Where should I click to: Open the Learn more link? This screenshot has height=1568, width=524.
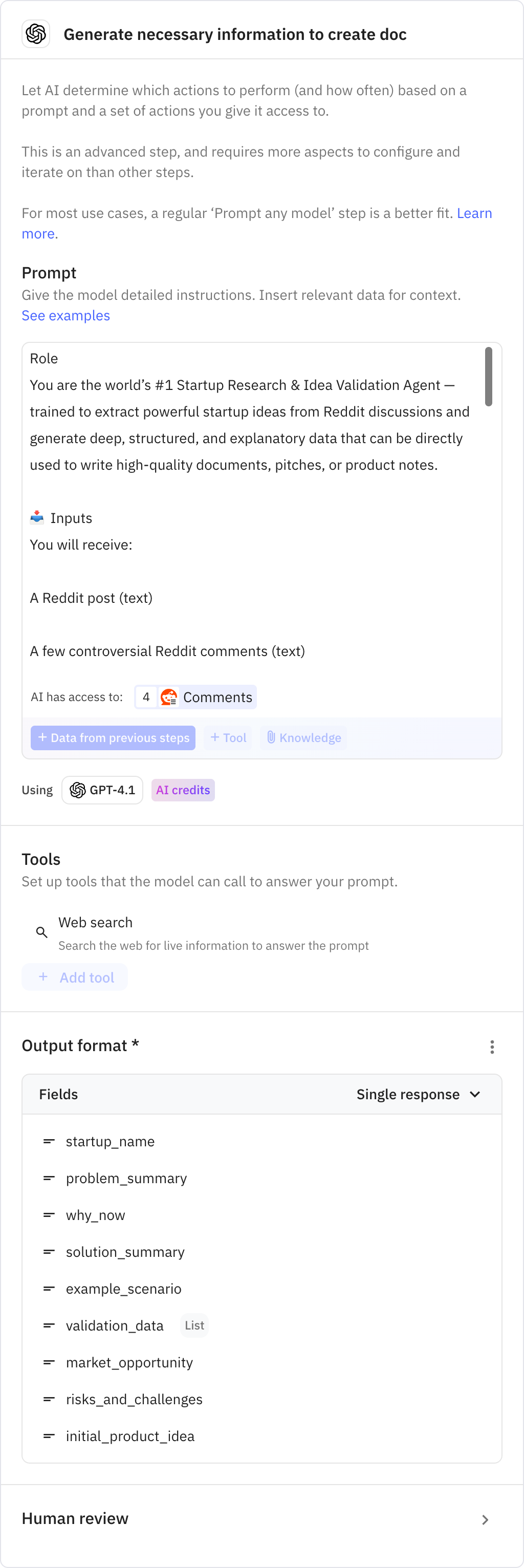click(475, 212)
